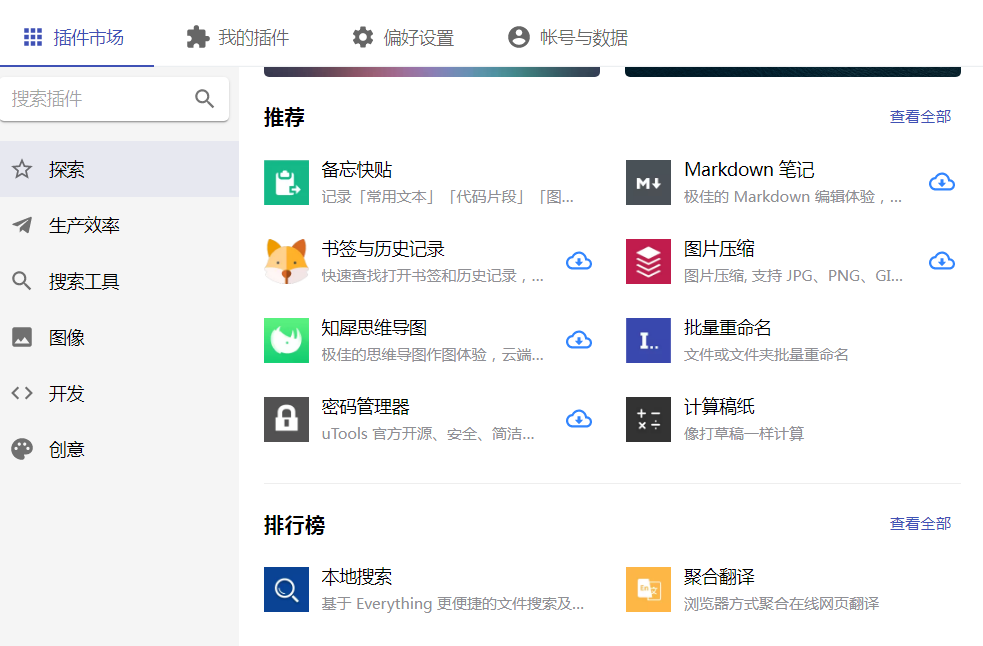The width and height of the screenshot is (983, 646).
Task: Click description 文件或文件夹批量重命名
Action: (x=766, y=355)
